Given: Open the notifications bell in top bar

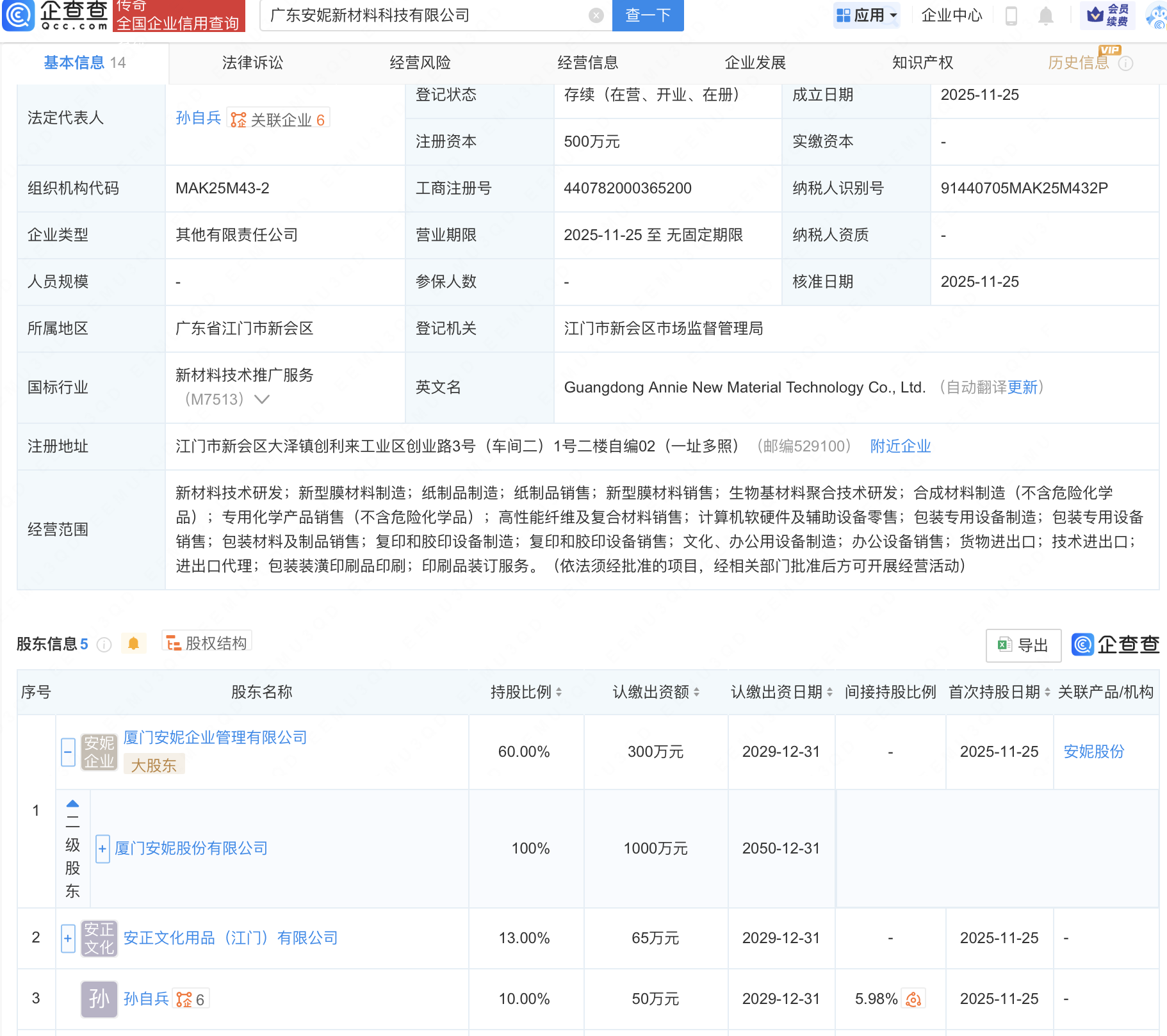Looking at the screenshot, I should (x=1045, y=16).
